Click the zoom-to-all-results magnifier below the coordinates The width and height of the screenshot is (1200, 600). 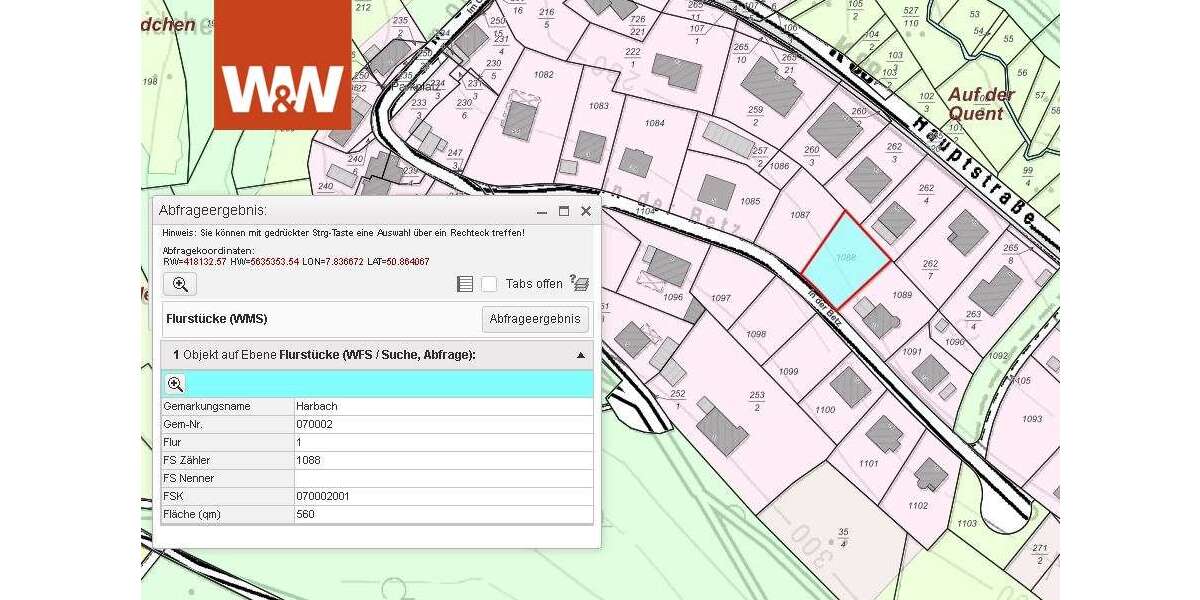(x=180, y=284)
